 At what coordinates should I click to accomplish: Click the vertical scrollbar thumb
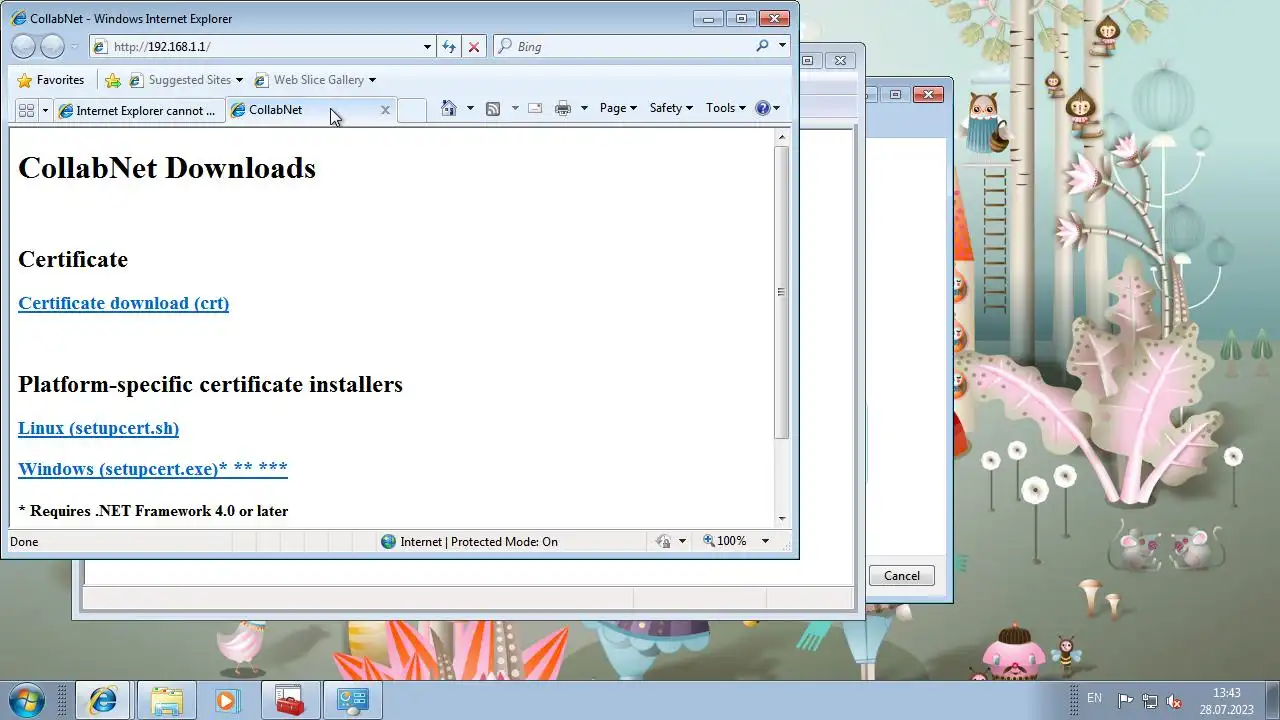click(x=782, y=292)
